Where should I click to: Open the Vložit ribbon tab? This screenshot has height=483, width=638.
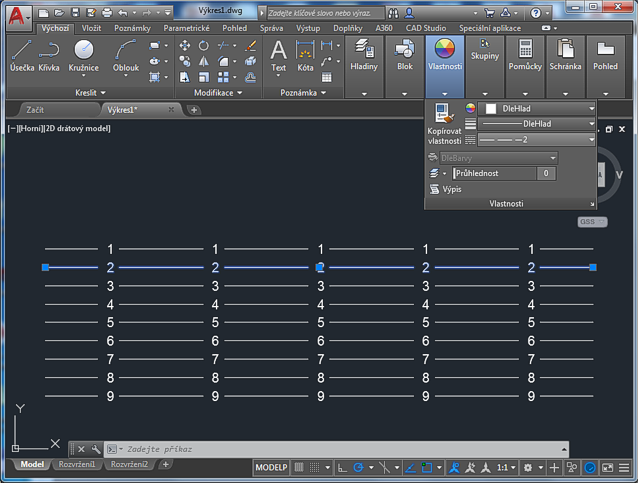[91, 28]
